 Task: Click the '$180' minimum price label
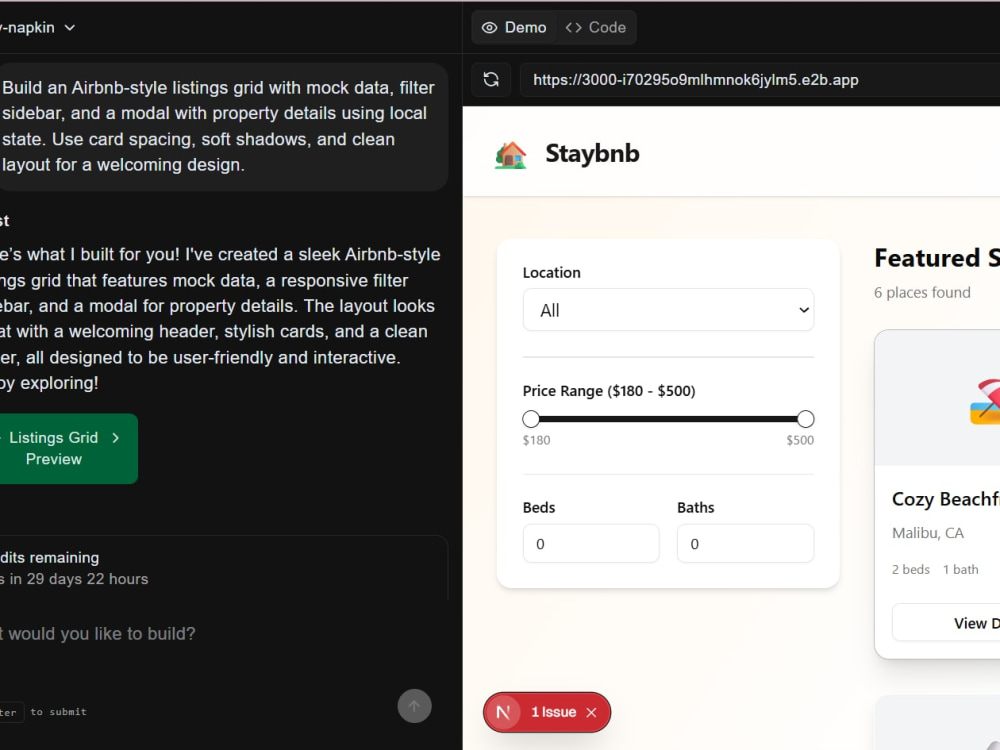[536, 440]
